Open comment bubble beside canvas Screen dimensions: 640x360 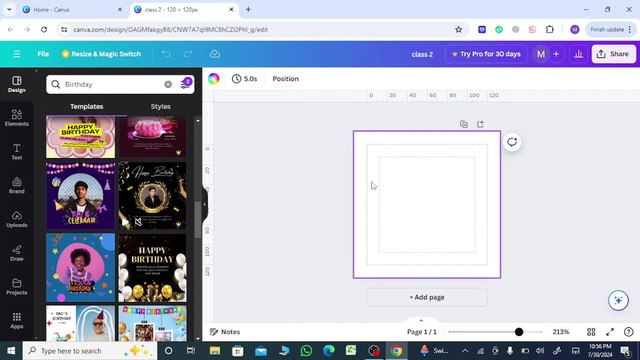coord(512,142)
